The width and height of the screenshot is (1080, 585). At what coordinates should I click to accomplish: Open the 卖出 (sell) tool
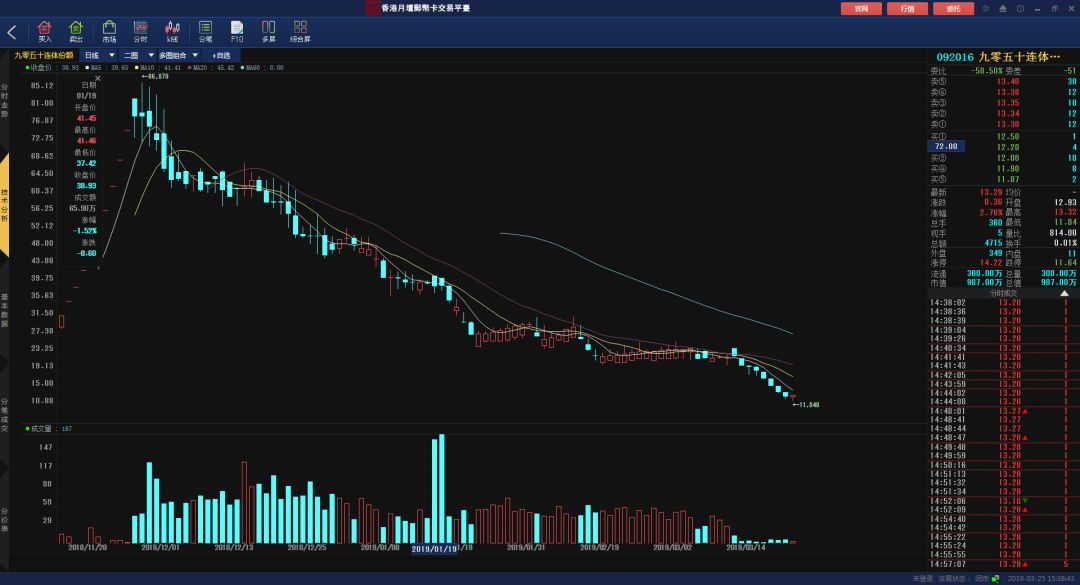tap(76, 32)
